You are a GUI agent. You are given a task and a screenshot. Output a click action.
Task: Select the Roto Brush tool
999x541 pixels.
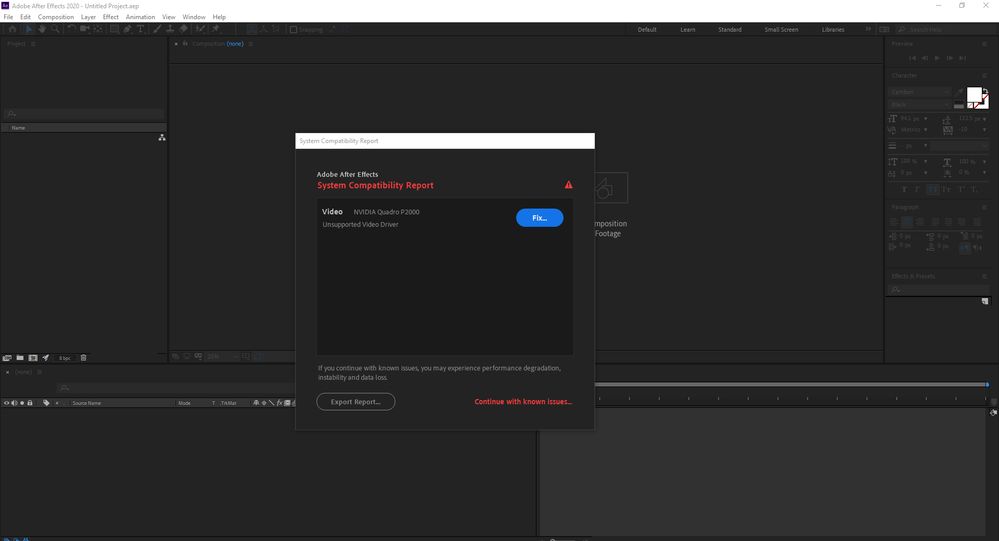coord(200,29)
